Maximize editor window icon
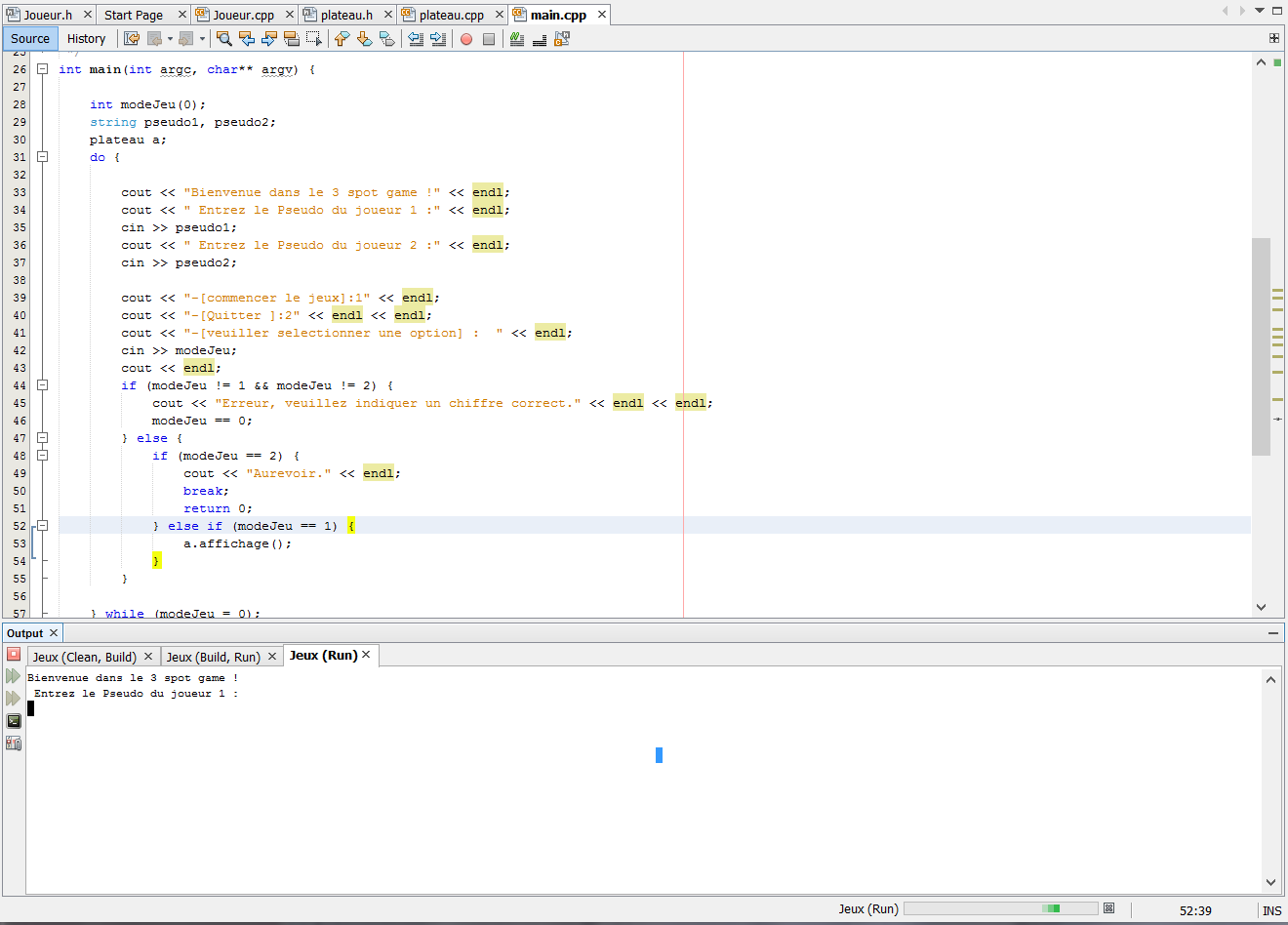This screenshot has height=925, width=1288. click(1277, 11)
